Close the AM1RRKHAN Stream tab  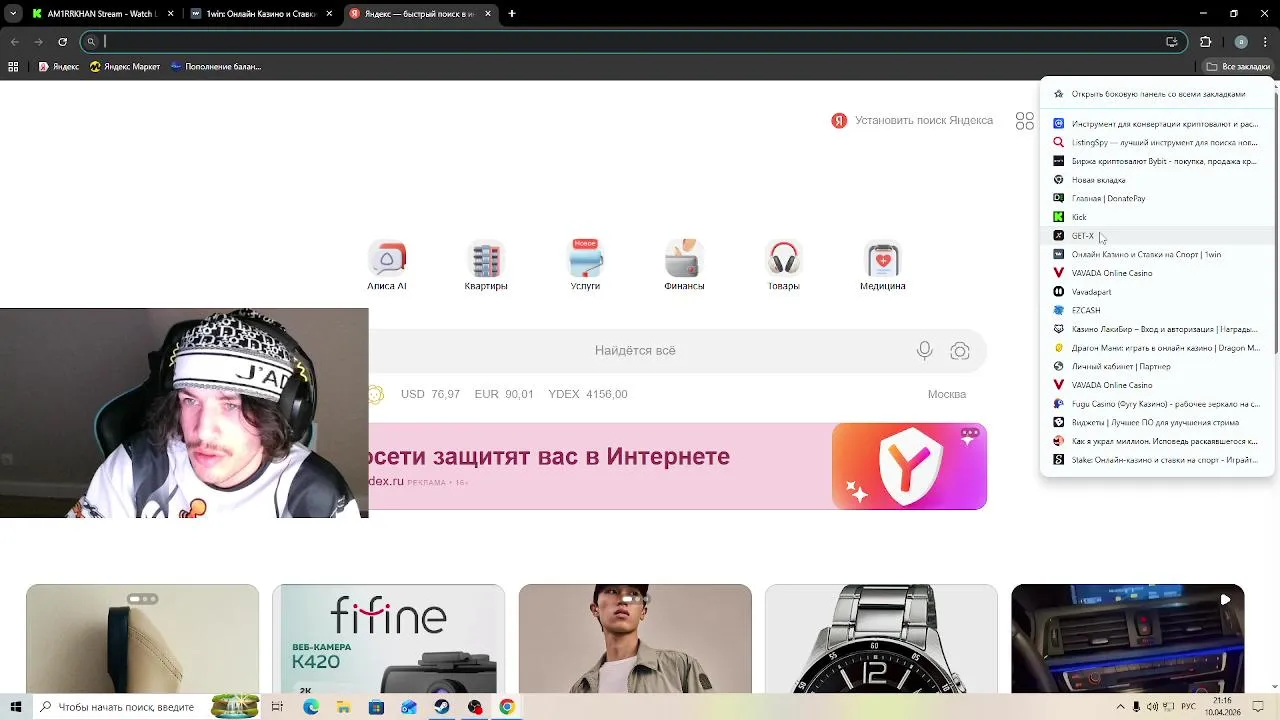coord(170,14)
